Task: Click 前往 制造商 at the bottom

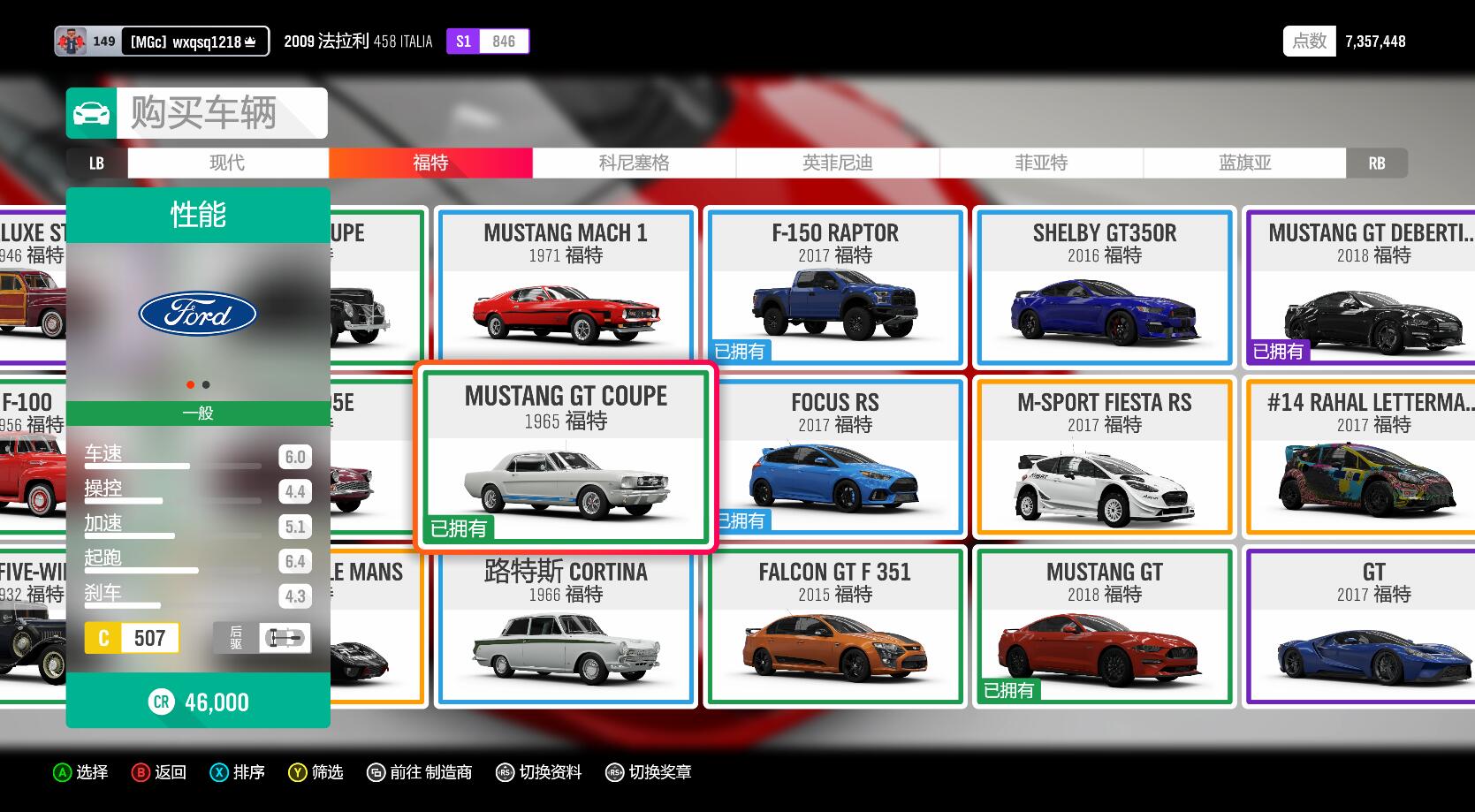Action: 420,772
